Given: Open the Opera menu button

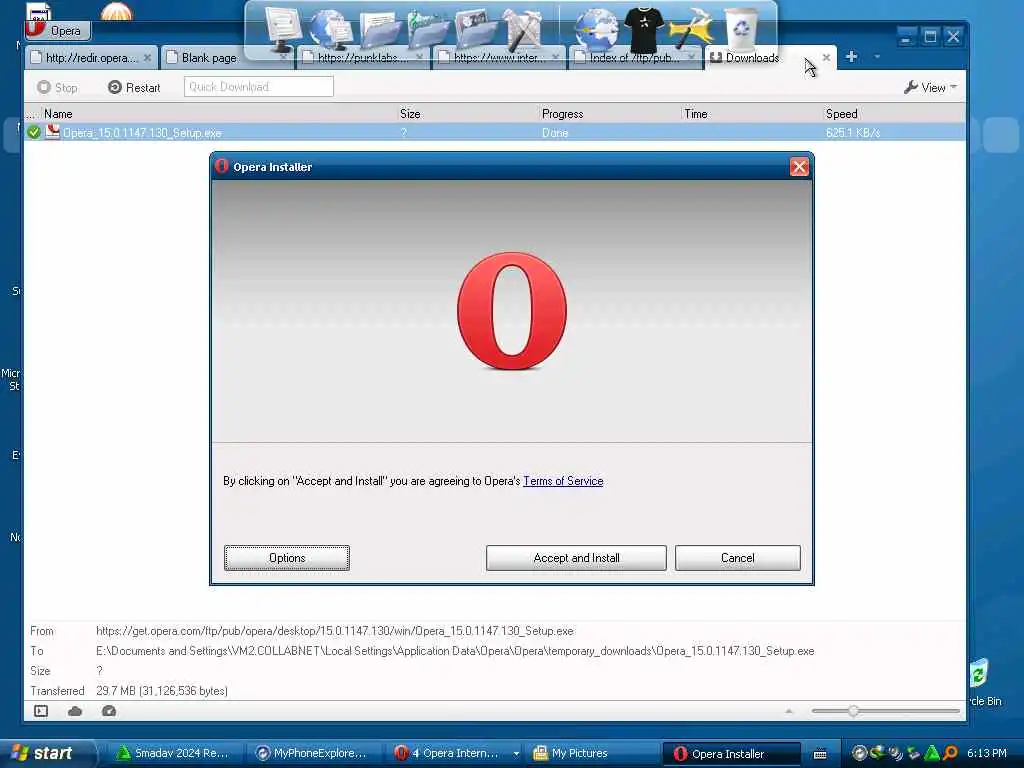Looking at the screenshot, I should pos(57,30).
